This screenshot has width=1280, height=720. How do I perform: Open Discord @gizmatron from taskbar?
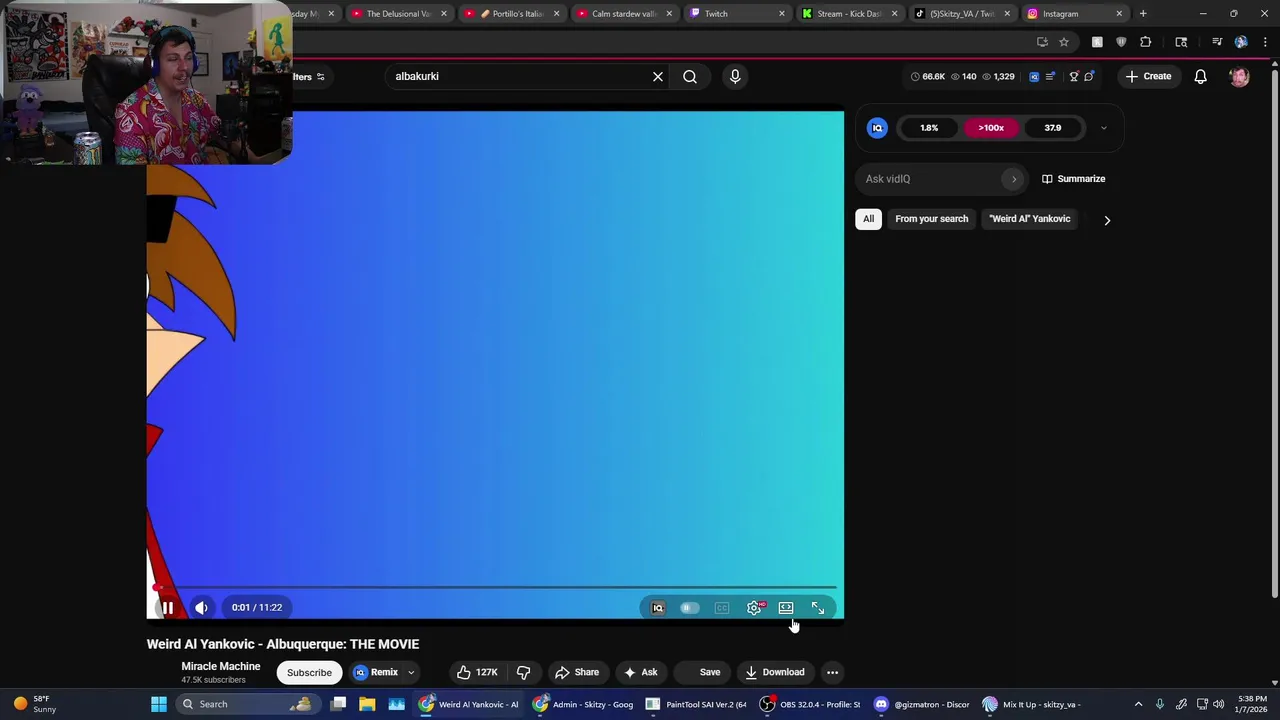923,704
